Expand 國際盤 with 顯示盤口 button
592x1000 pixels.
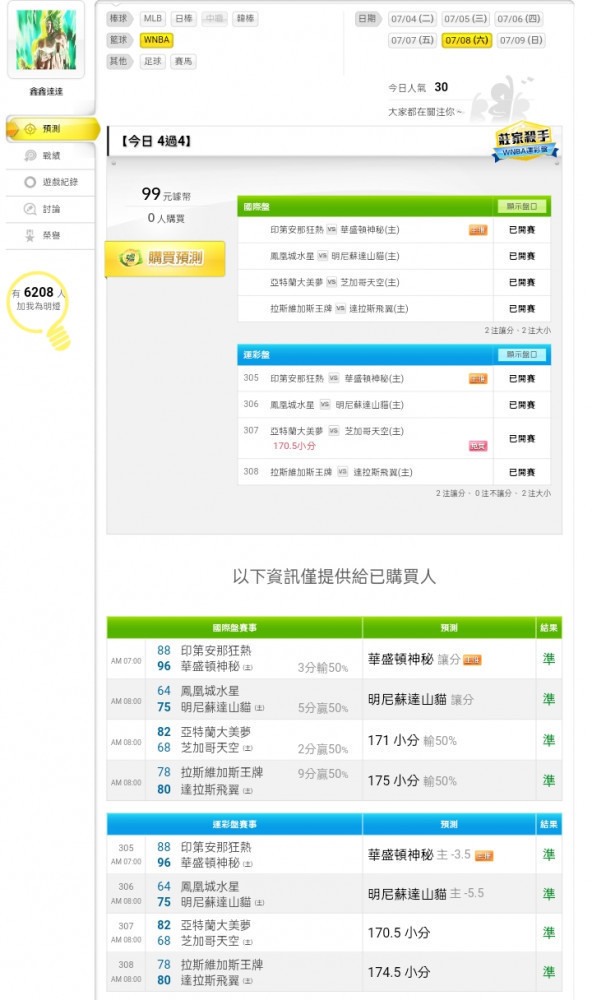[522, 207]
